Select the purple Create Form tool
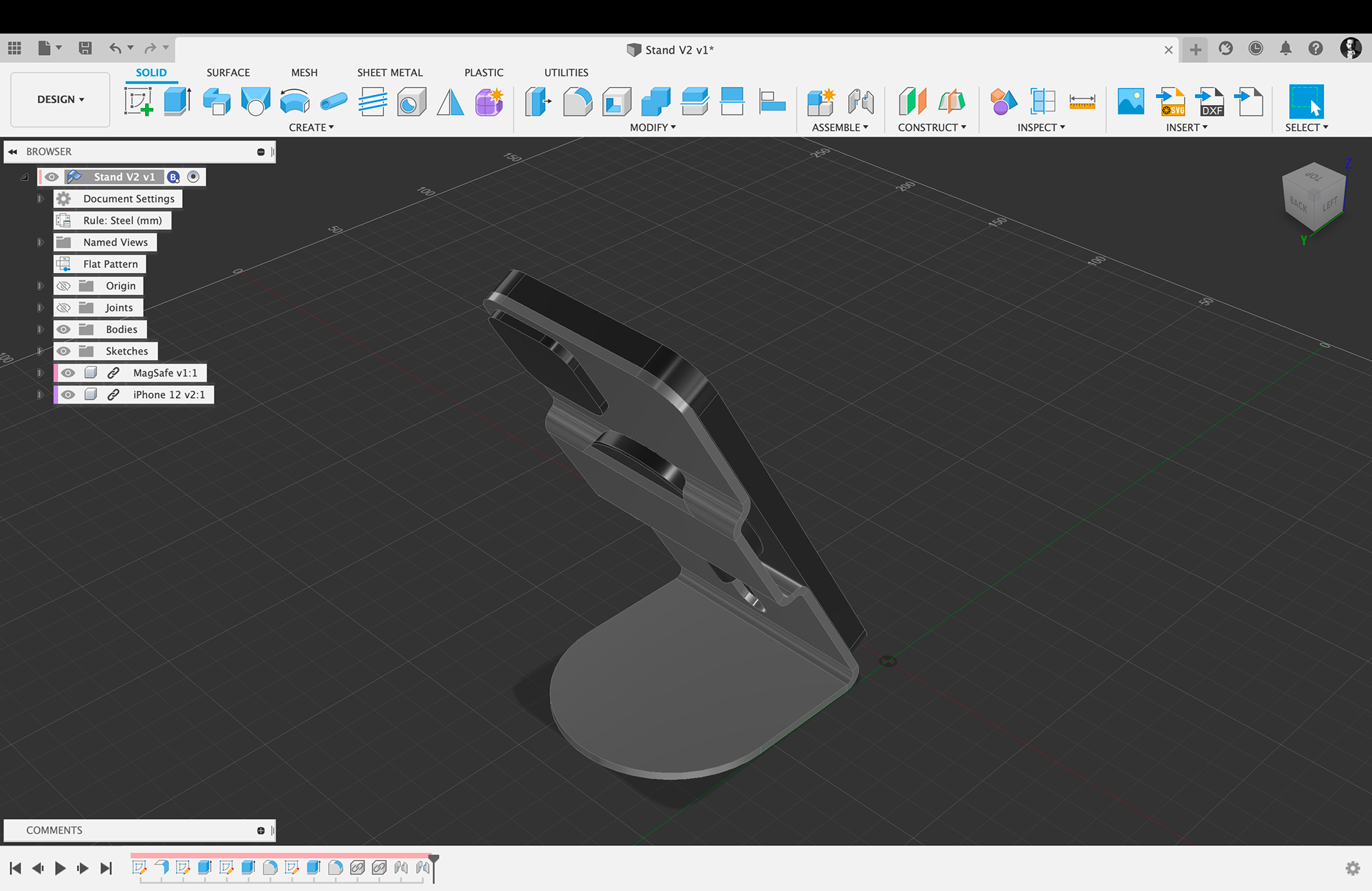 489,101
